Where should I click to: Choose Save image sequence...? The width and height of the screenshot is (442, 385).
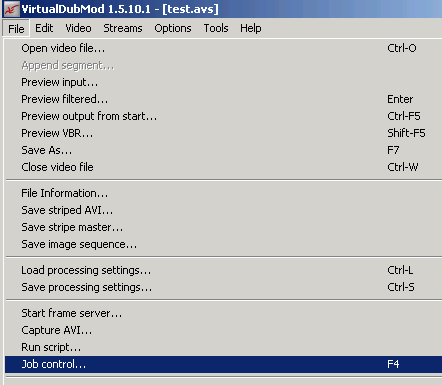223,244
